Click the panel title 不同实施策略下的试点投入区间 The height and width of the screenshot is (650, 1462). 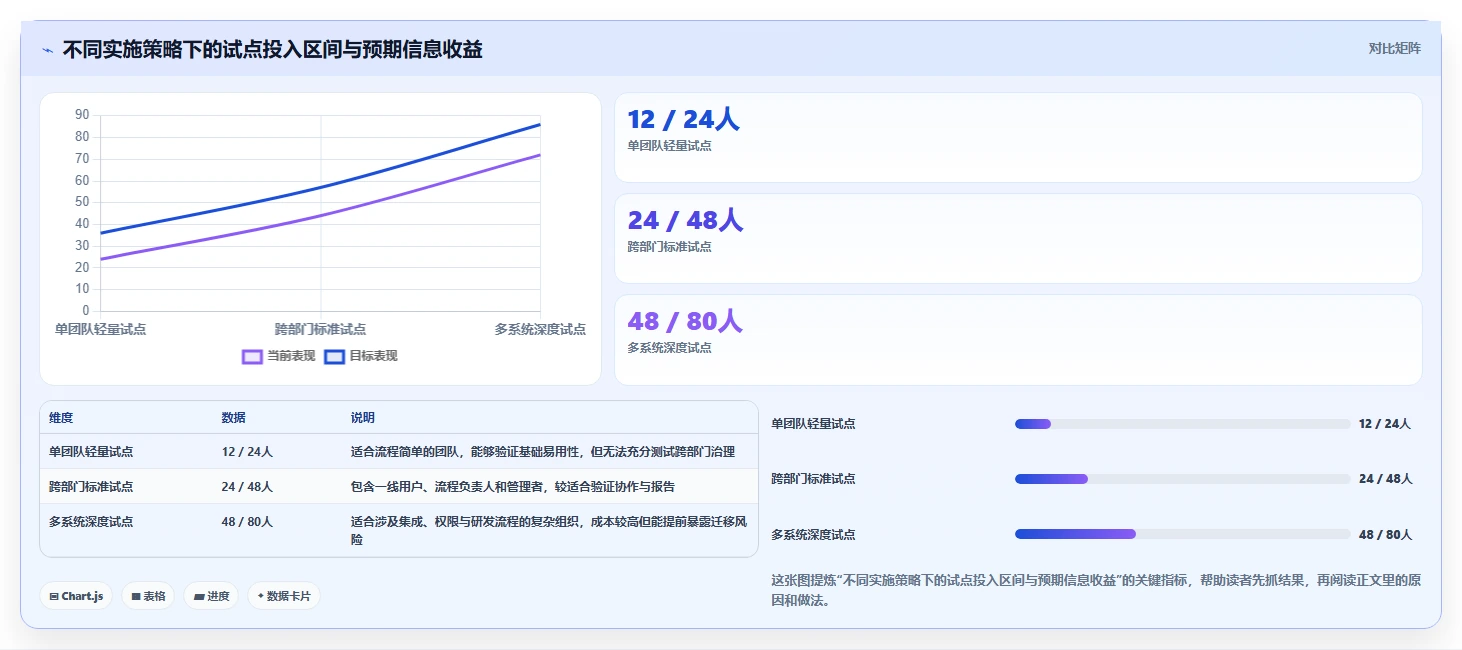coord(272,49)
